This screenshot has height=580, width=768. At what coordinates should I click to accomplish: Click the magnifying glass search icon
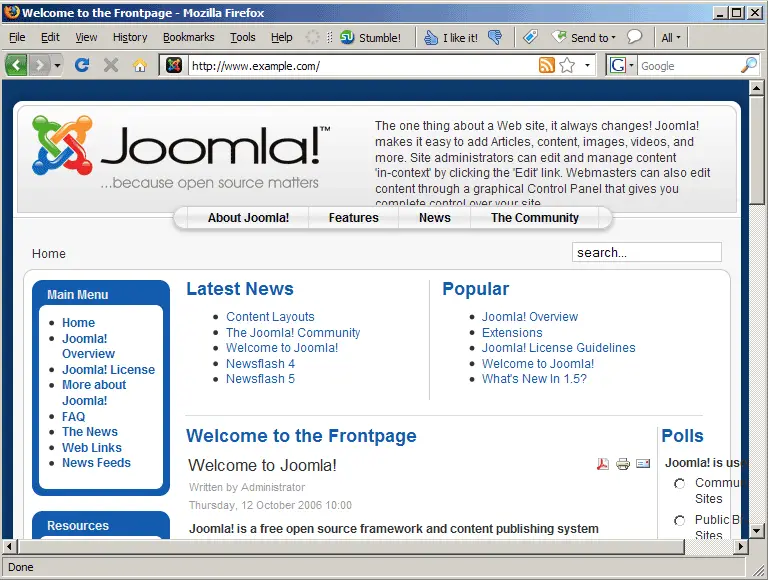point(749,65)
